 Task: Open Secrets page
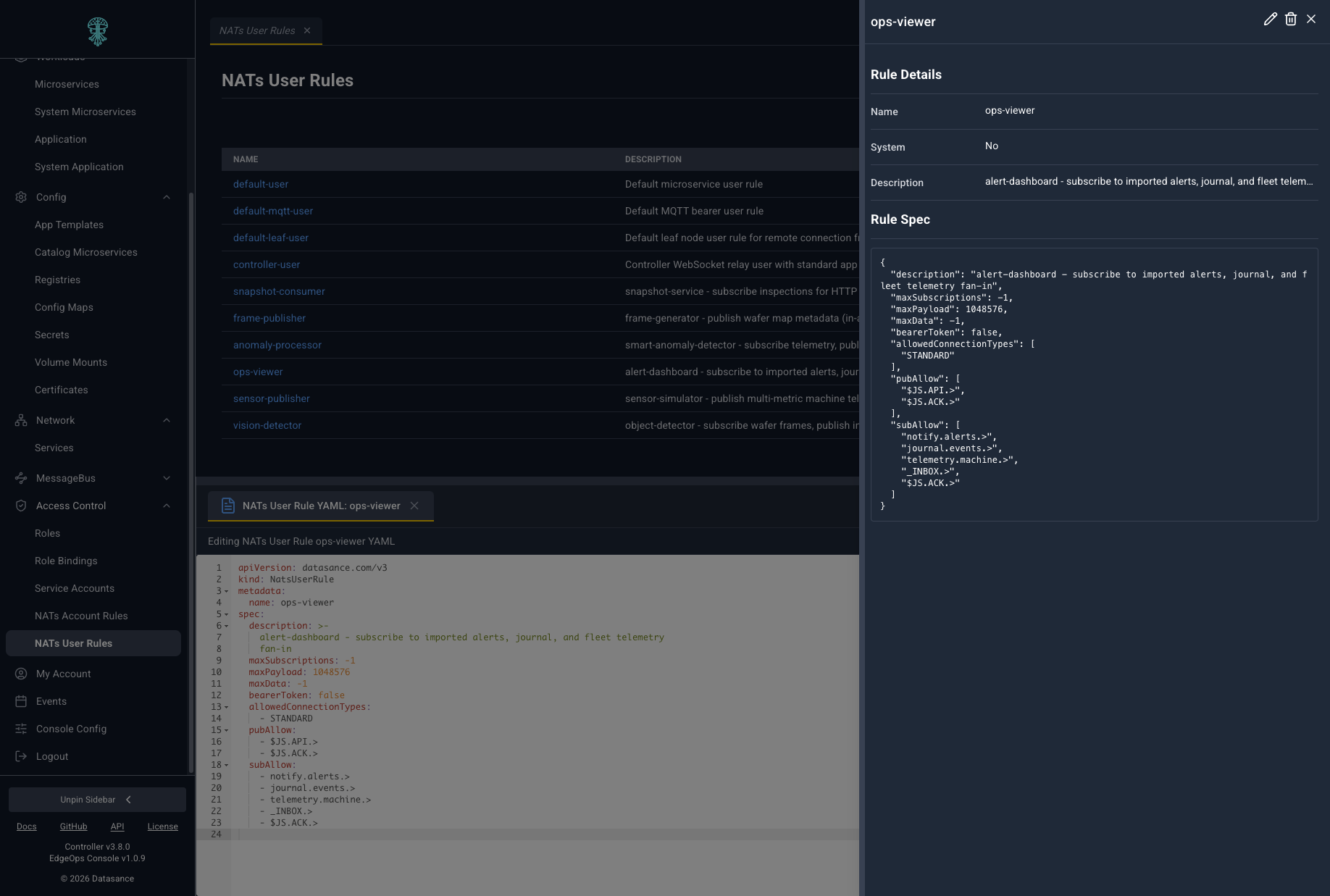(52, 335)
